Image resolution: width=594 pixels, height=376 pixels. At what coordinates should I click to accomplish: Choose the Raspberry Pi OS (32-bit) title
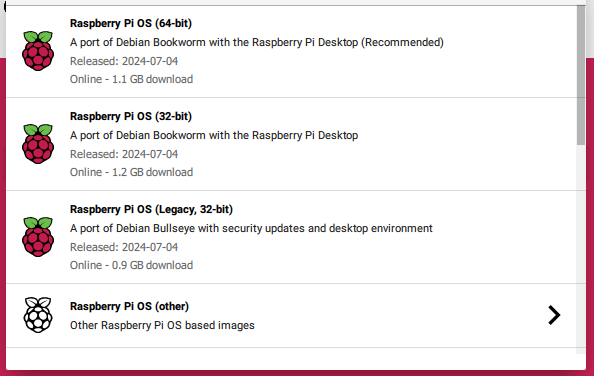coord(131,116)
